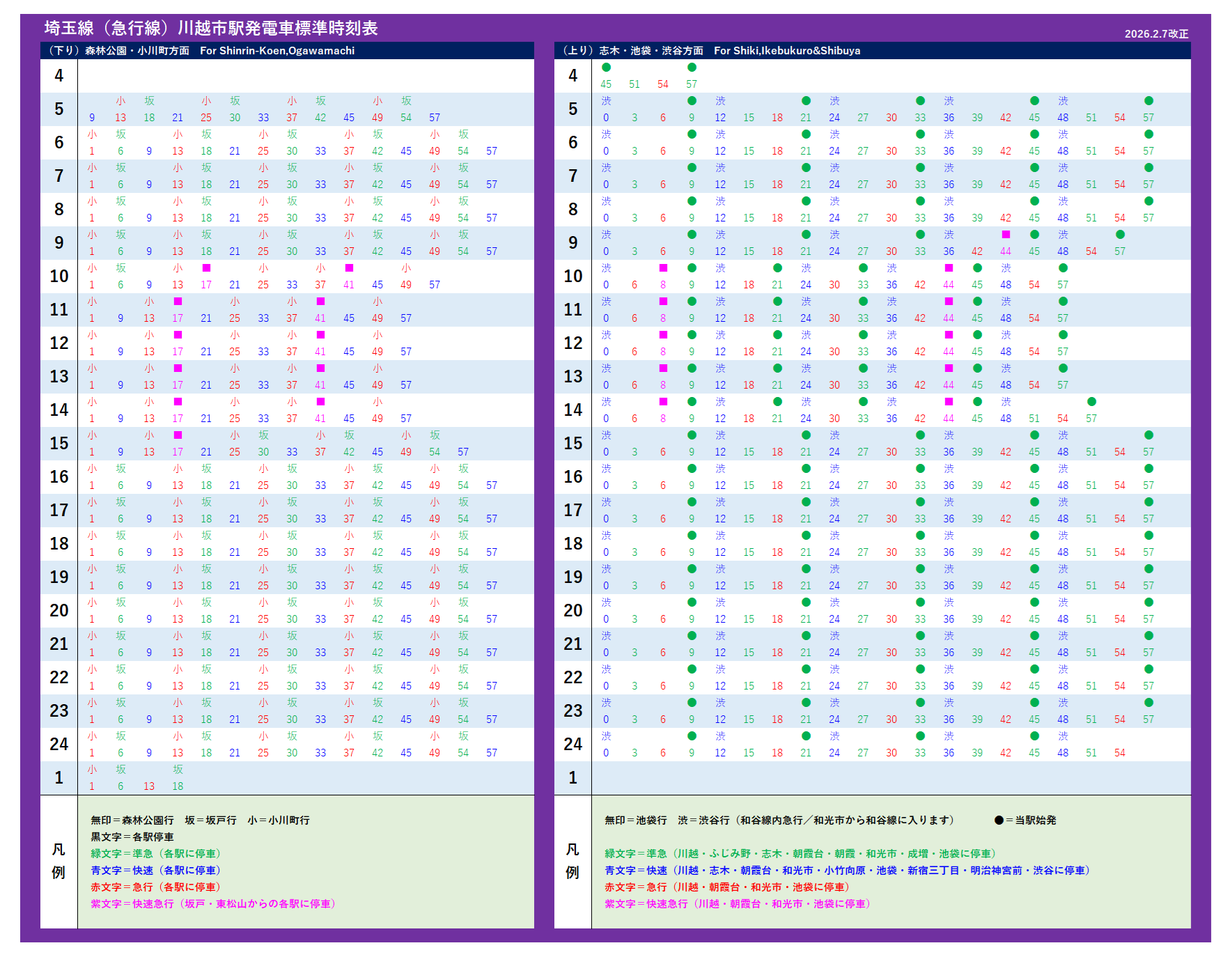Viewport: 1232px width, 957px height.
Task: Select the magenta square in upbound 9 o'clock row
Action: 1006,235
